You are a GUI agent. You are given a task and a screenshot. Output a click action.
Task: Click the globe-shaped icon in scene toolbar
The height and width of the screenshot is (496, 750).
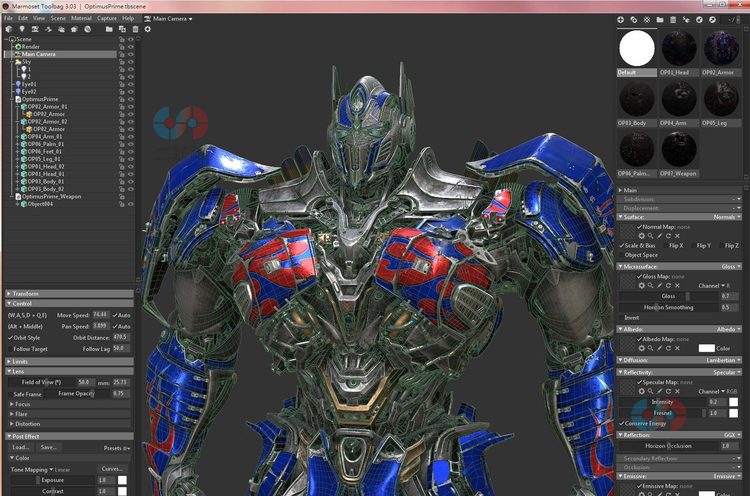[88, 29]
